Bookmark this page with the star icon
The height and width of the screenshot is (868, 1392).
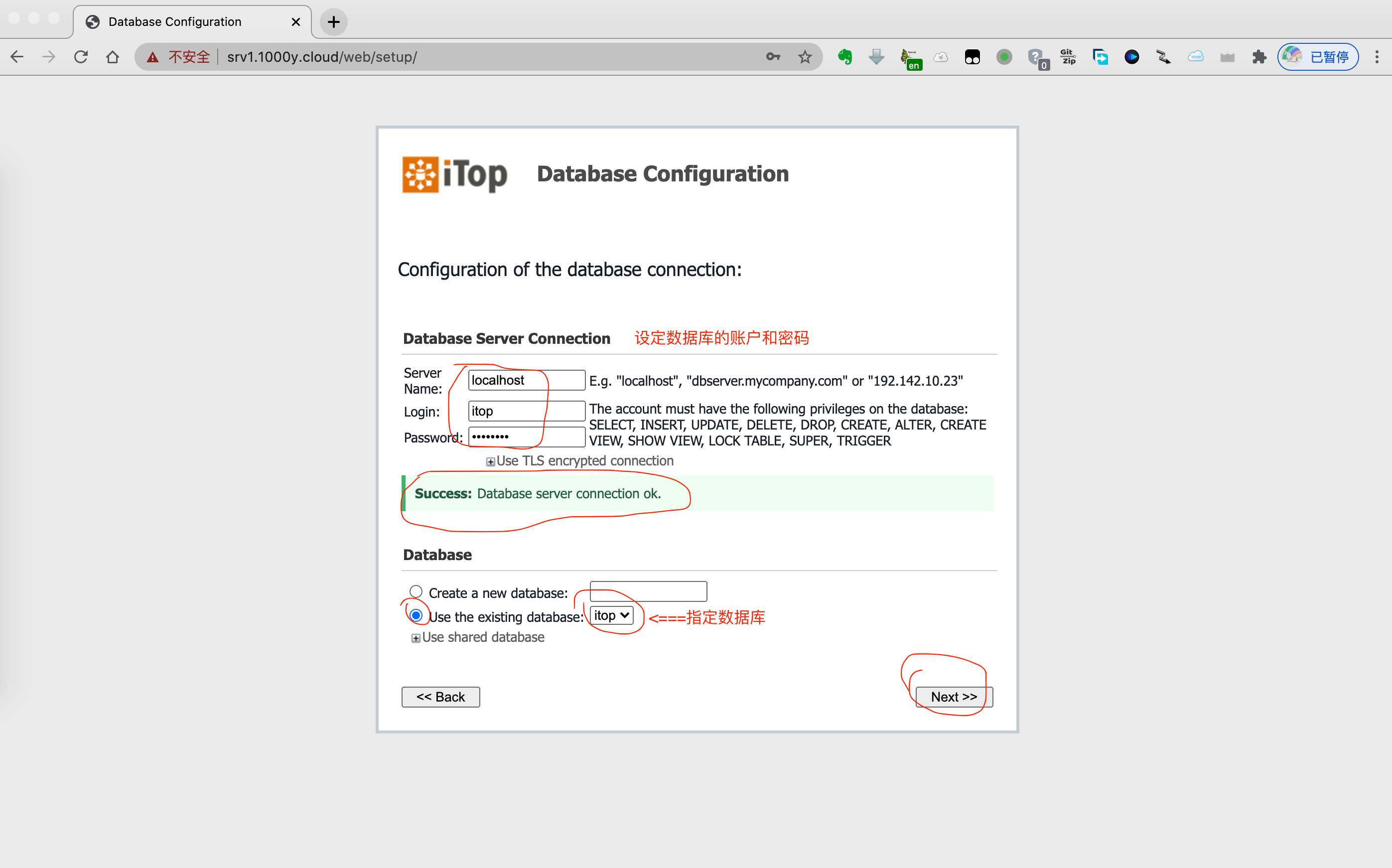pyautogui.click(x=805, y=57)
